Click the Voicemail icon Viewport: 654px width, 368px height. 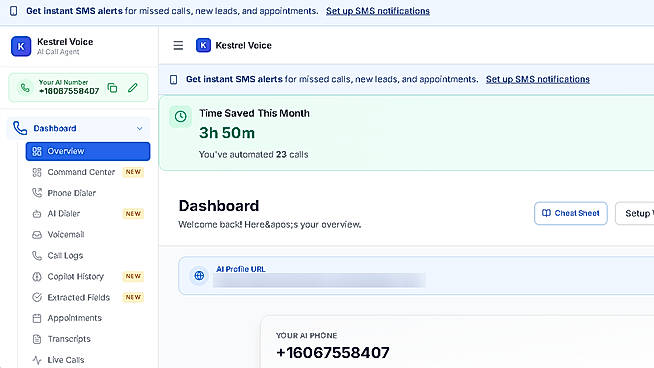37,234
